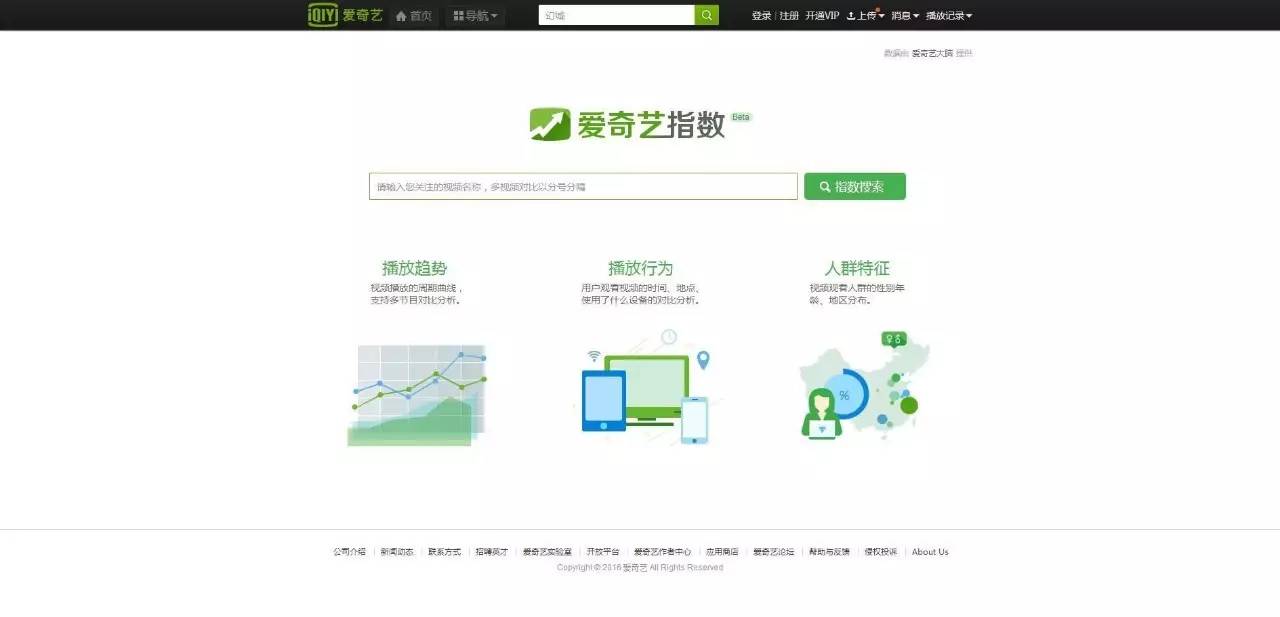Click the 爱奇艺大脑 data source link
The height and width of the screenshot is (617, 1280).
click(x=932, y=53)
